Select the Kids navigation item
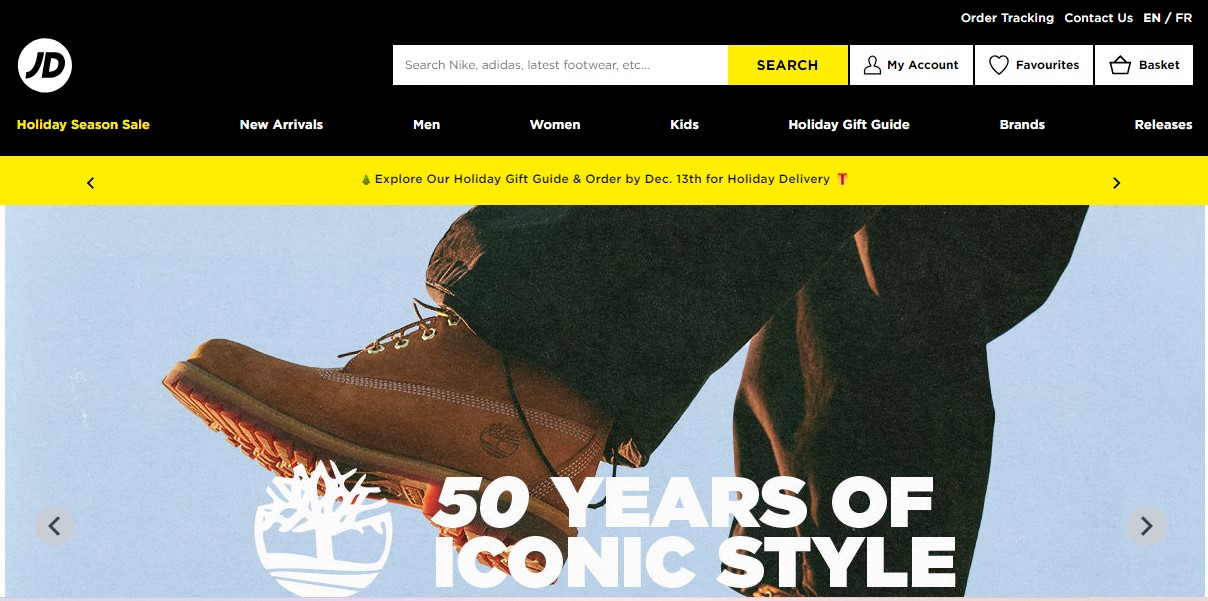This screenshot has width=1208, height=601. coord(684,125)
